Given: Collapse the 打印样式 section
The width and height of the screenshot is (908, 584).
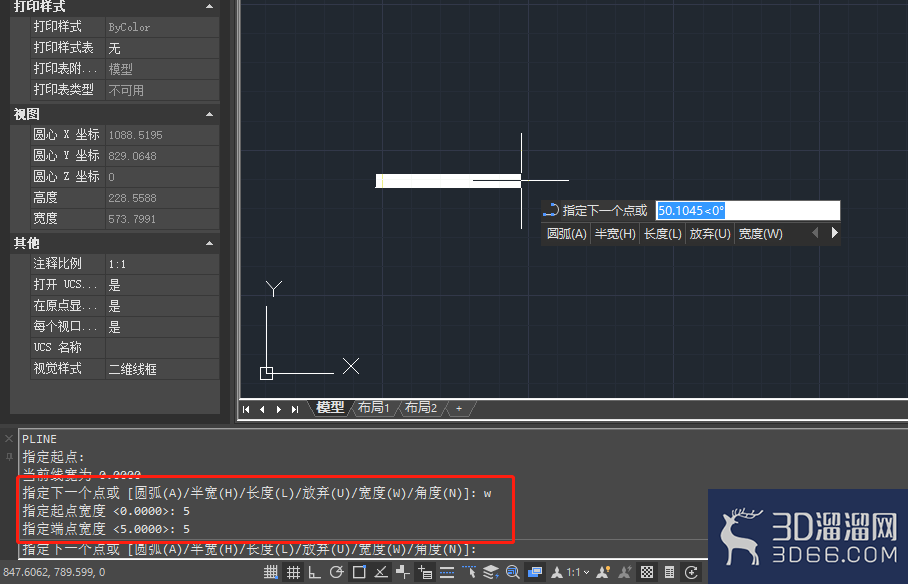Looking at the screenshot, I should 210,6.
